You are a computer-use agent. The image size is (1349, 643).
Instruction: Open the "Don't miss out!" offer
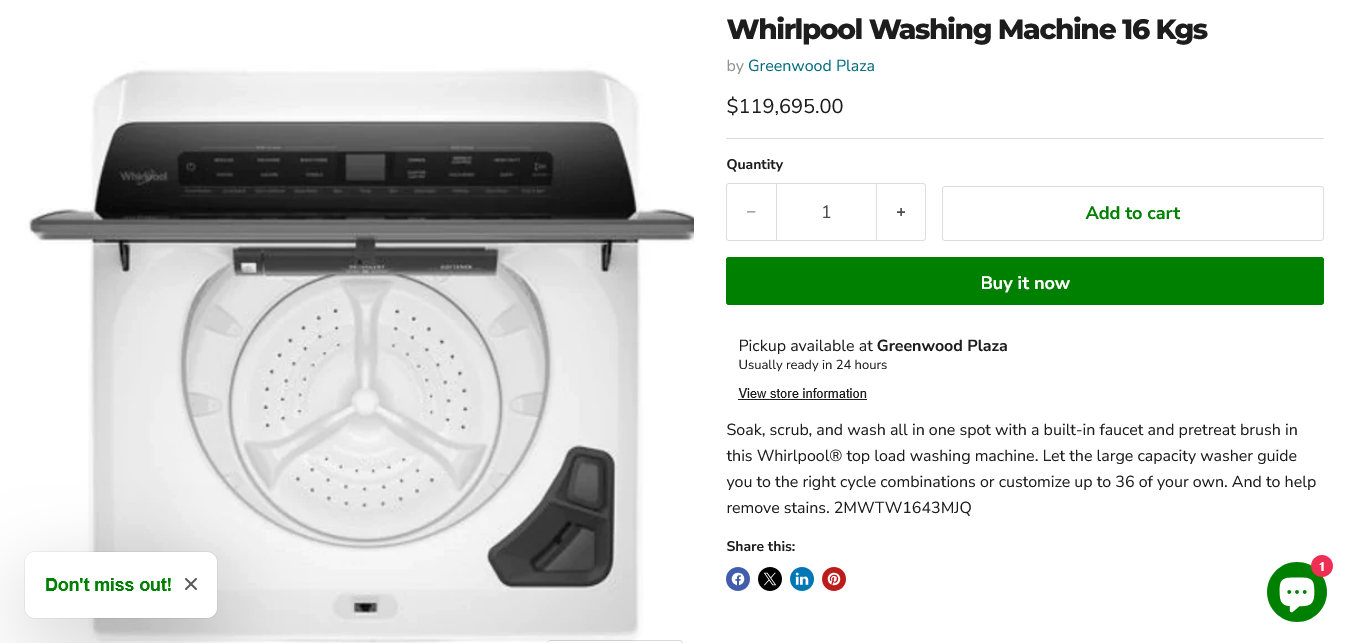click(x=108, y=585)
